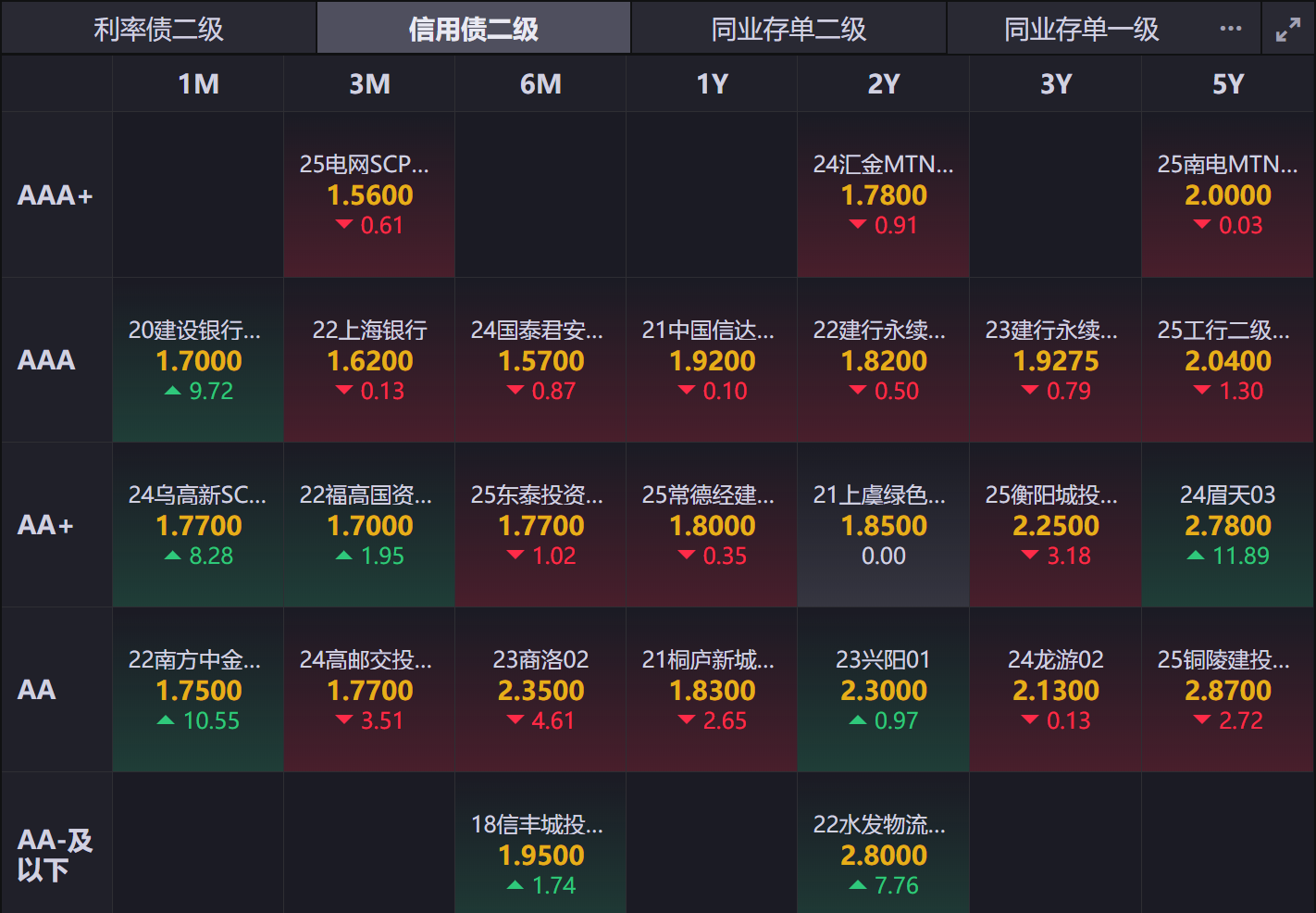Open 25衡阳城投 bond cell at 2.2500
Image resolution: width=1316 pixels, height=913 pixels.
click(x=1055, y=525)
